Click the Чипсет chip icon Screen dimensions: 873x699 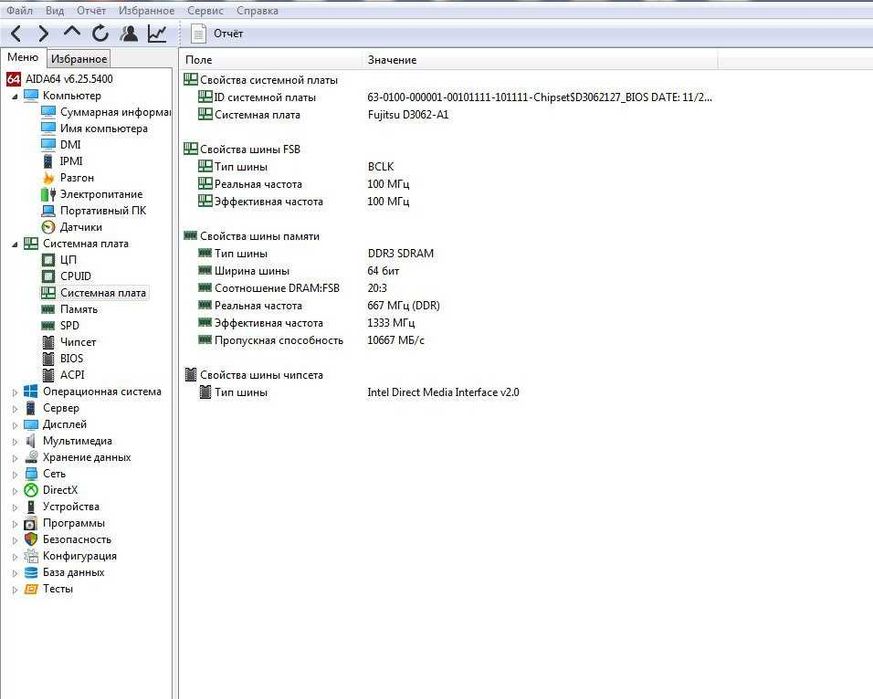(x=48, y=342)
